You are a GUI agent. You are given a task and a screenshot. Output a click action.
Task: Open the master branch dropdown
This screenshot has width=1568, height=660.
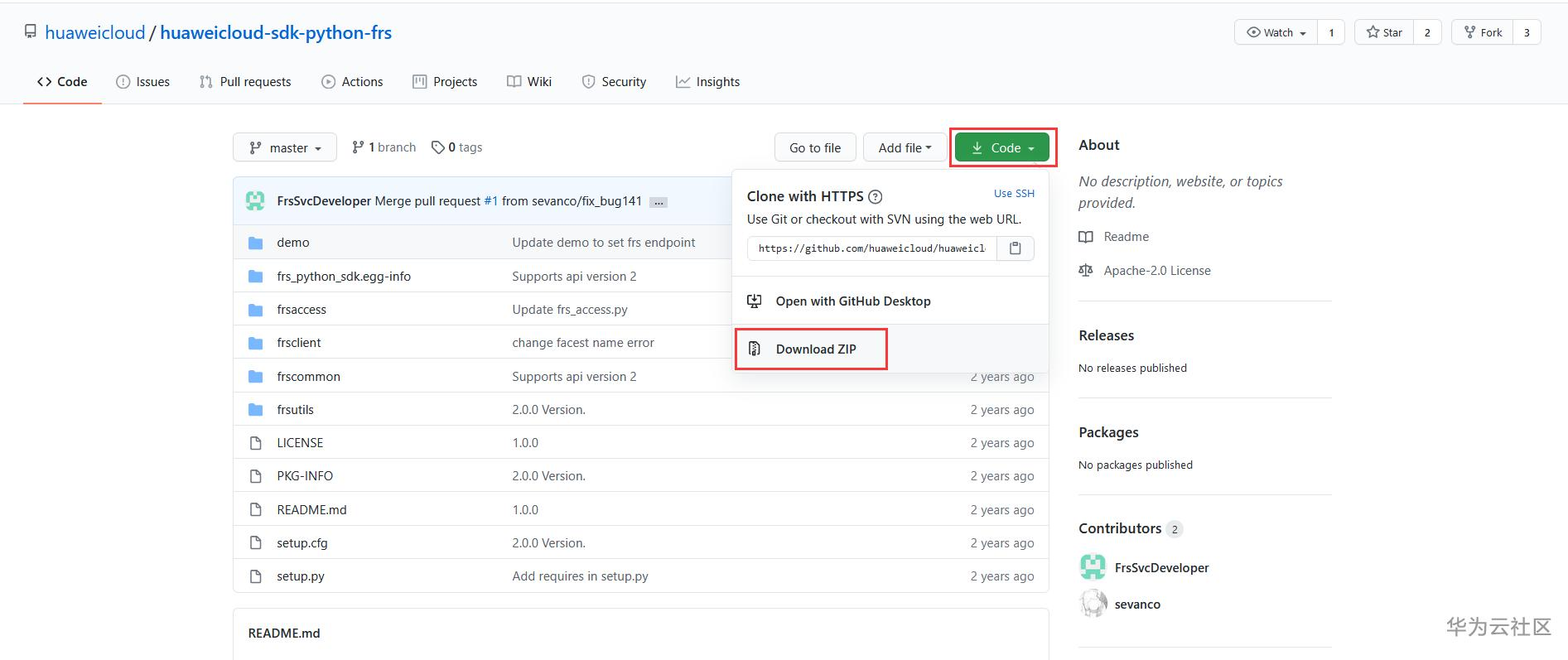(285, 147)
